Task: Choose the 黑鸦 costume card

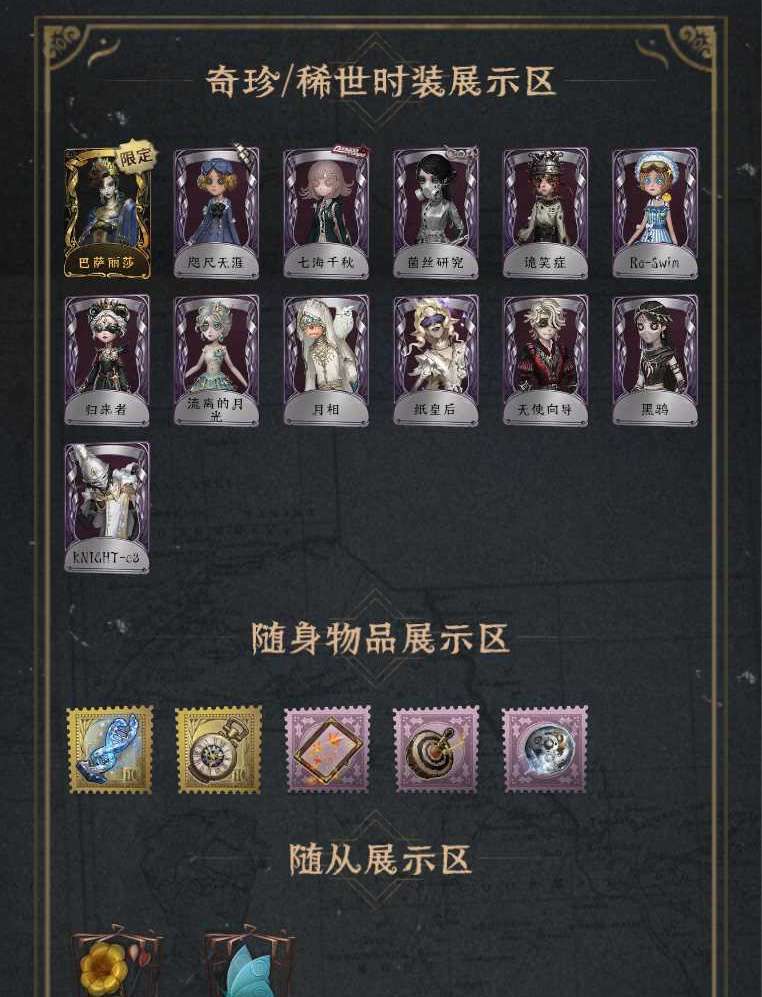Action: [655, 361]
